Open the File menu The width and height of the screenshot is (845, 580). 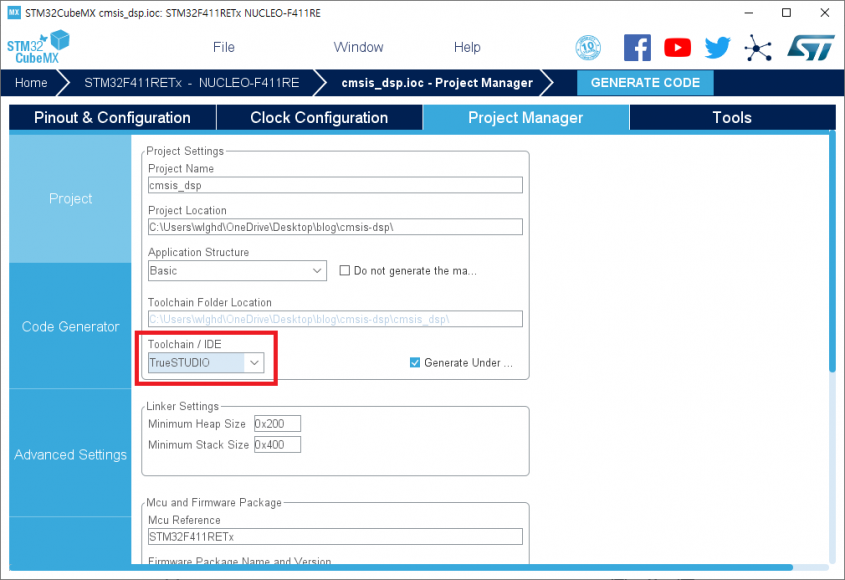pos(224,47)
